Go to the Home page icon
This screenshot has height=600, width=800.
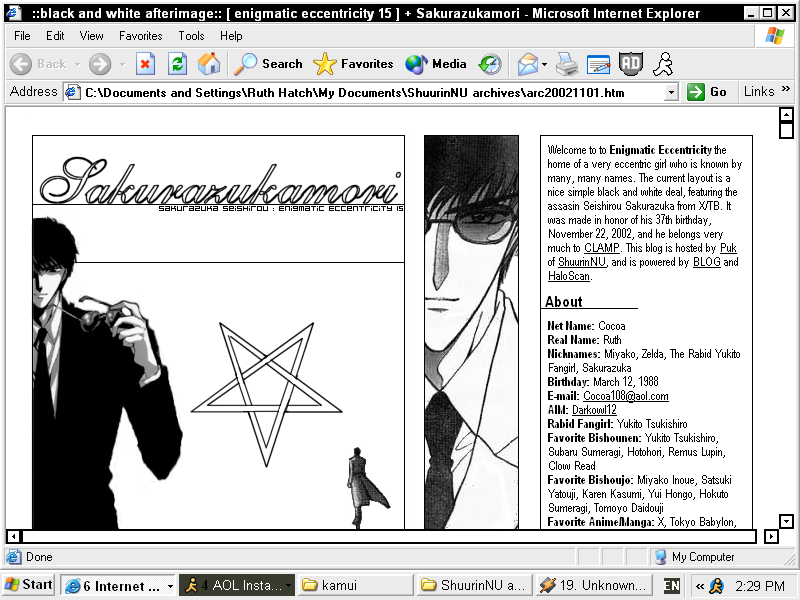pos(209,64)
